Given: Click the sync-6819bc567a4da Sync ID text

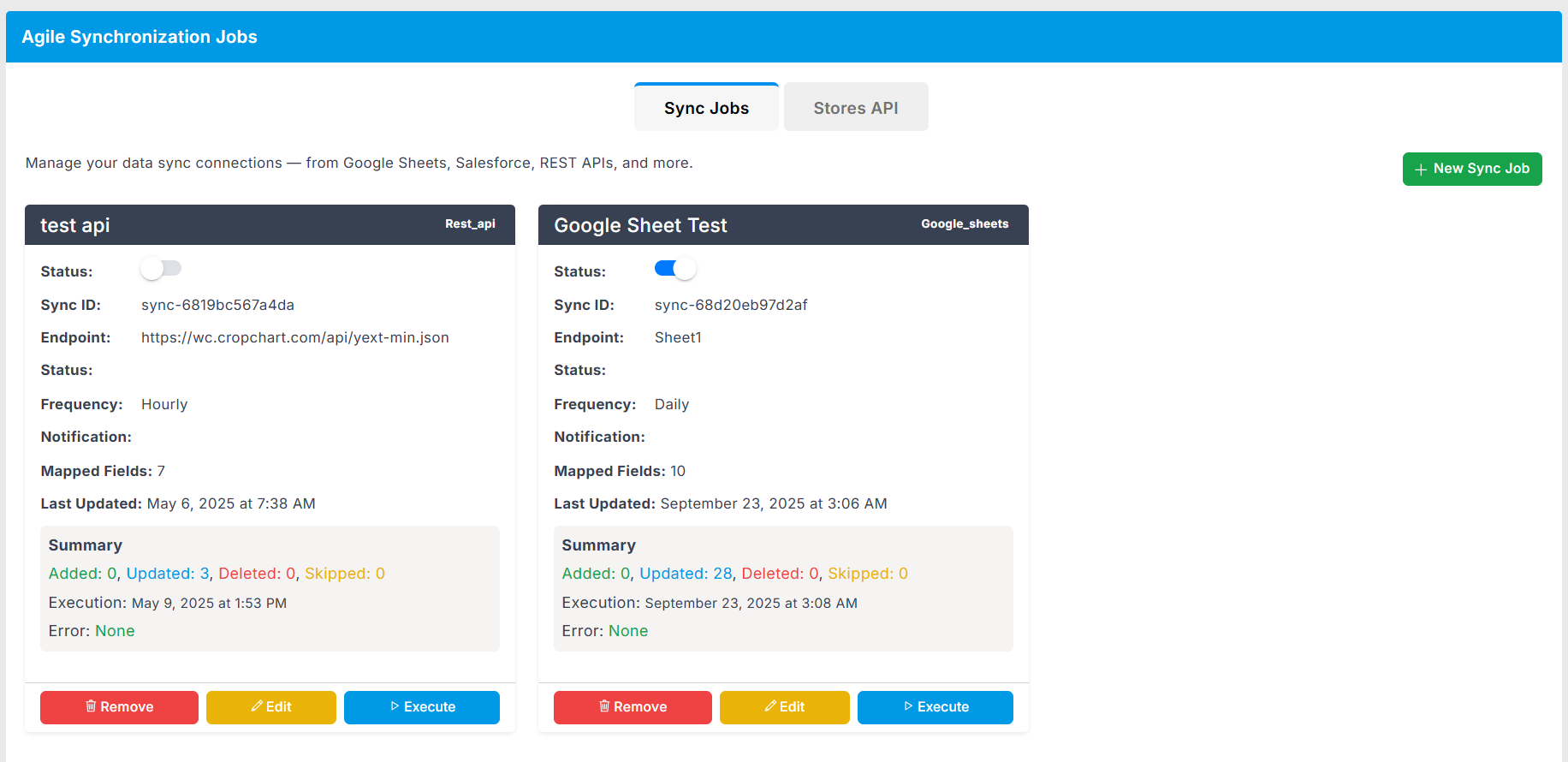Looking at the screenshot, I should coord(217,305).
